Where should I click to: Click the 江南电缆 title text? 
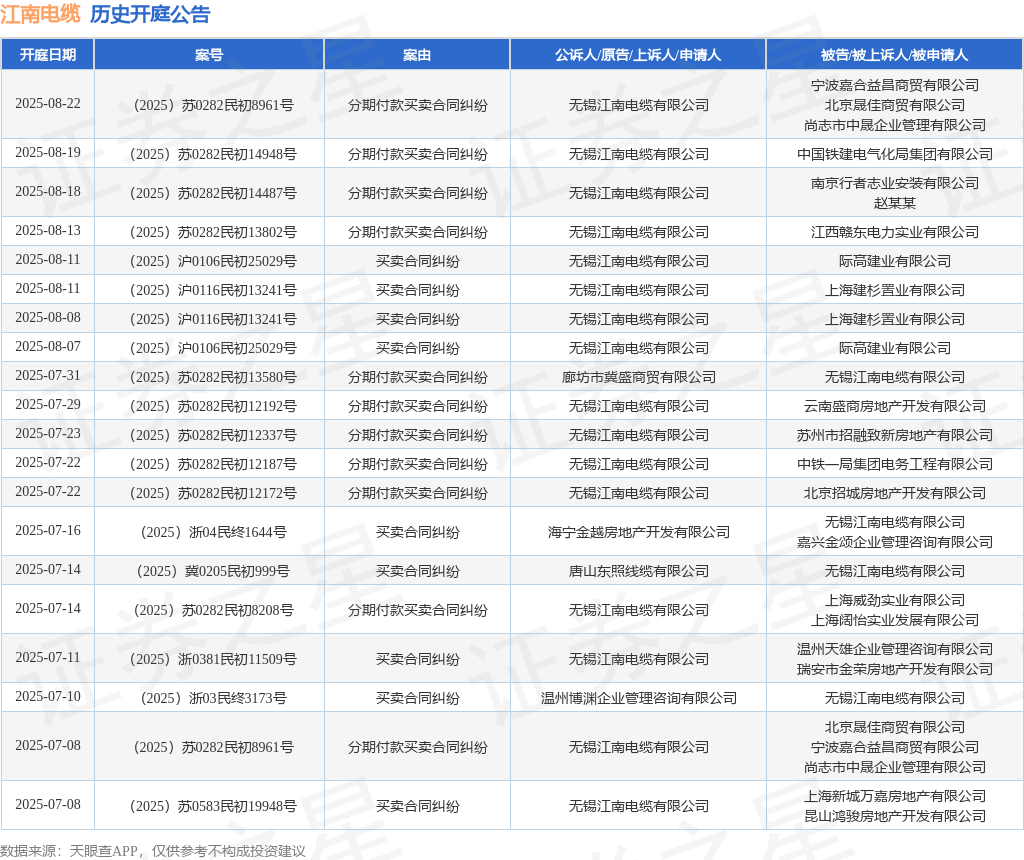tap(40, 14)
